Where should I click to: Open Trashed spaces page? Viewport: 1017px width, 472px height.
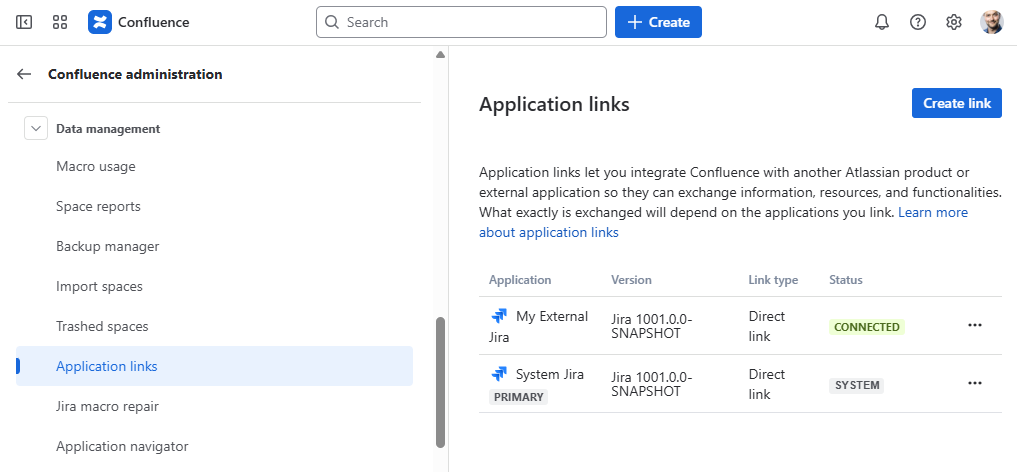(x=102, y=326)
